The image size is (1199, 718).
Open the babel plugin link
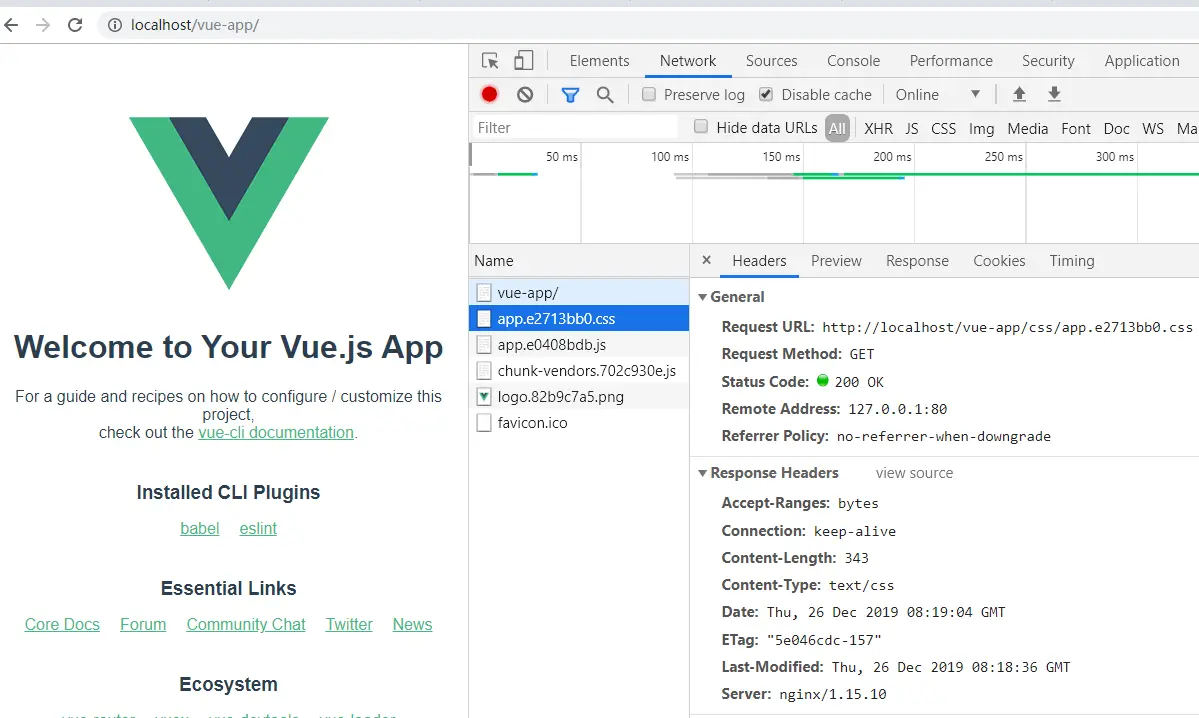coord(200,528)
